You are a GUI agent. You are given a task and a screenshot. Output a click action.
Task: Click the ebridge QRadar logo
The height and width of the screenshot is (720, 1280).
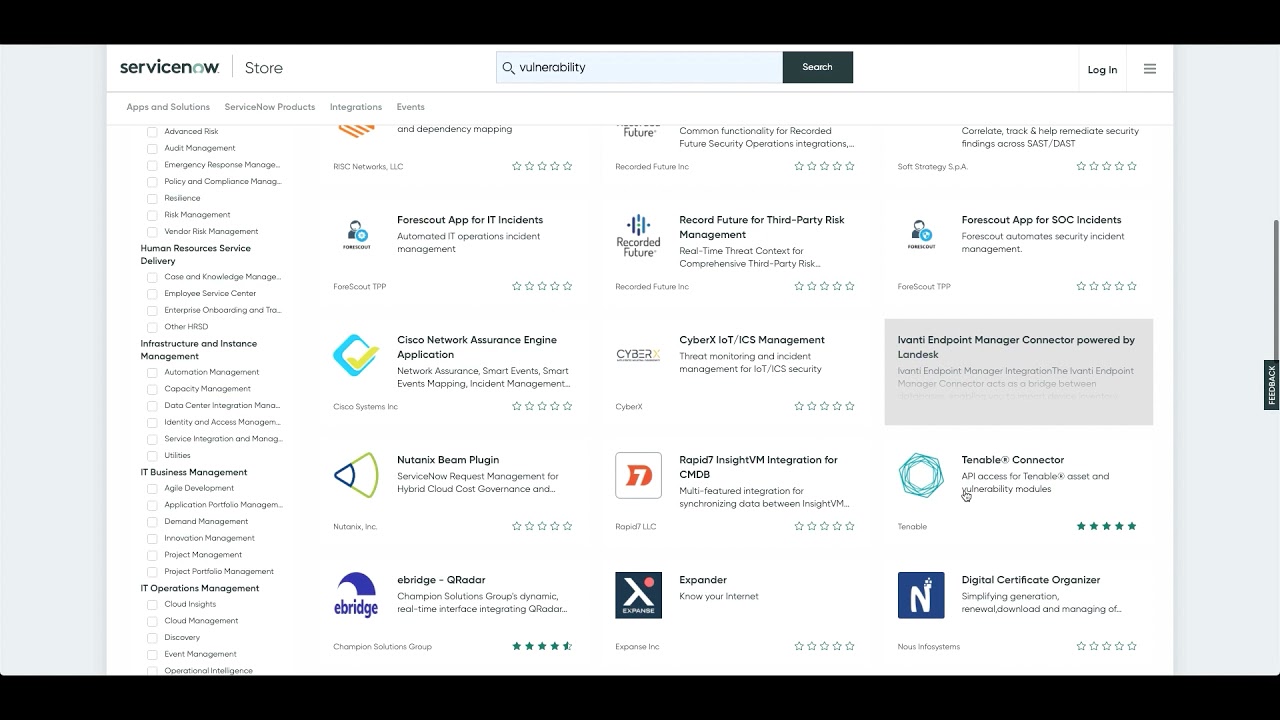pyautogui.click(x=357, y=595)
